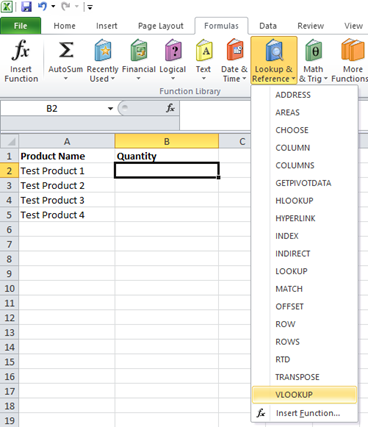Choose CHOOSE from the function list
Screen dimensions: 368x427
[304, 130]
